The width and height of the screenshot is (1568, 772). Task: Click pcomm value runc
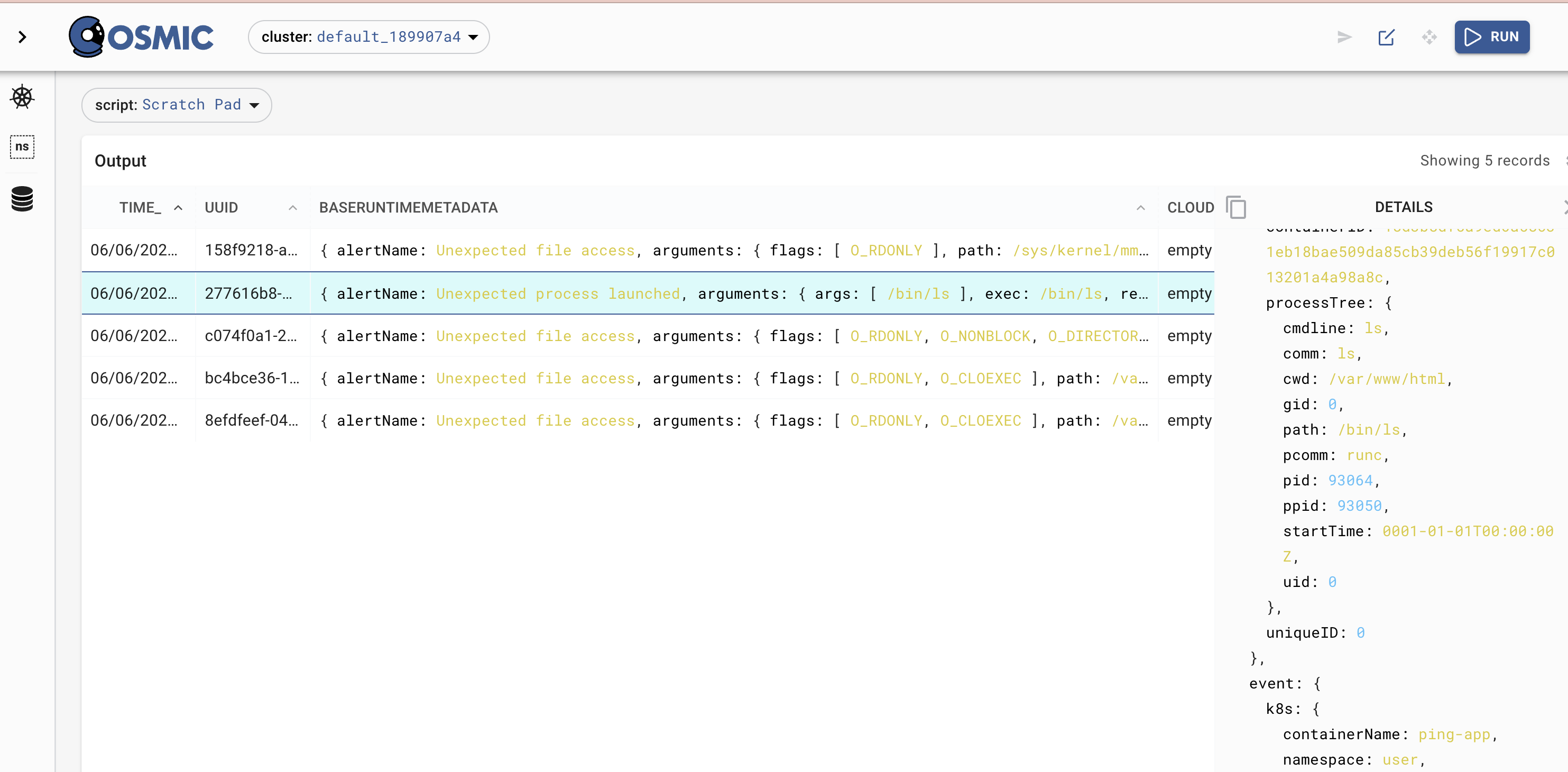[x=1363, y=455]
